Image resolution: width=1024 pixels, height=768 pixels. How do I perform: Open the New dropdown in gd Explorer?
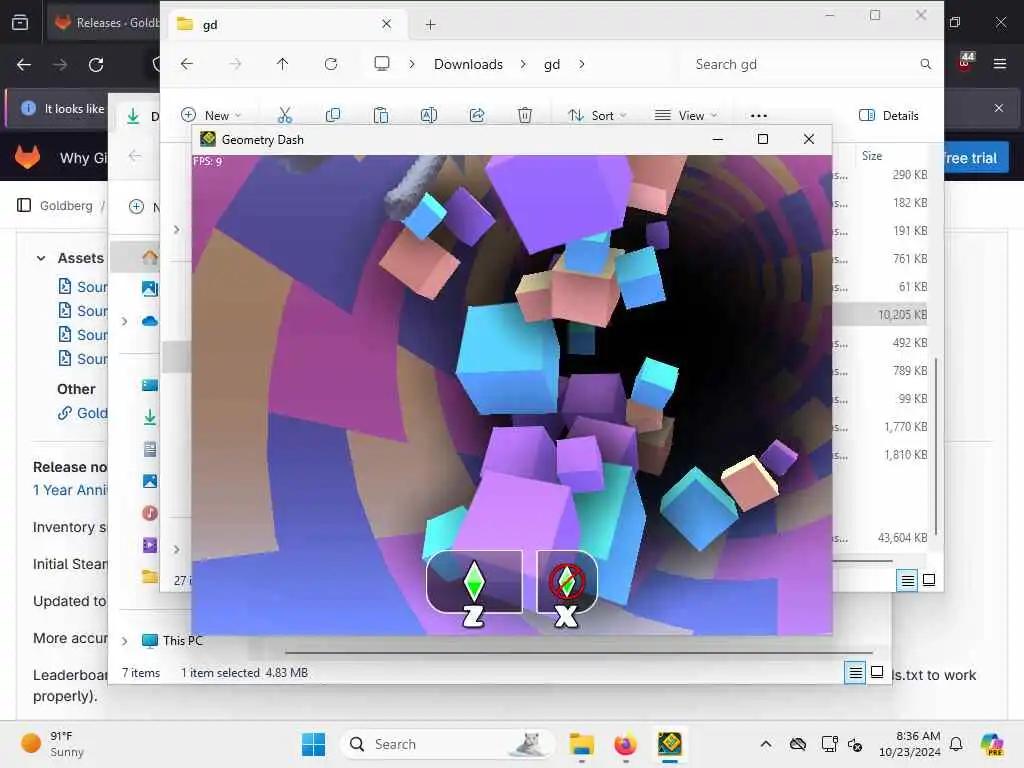(212, 116)
